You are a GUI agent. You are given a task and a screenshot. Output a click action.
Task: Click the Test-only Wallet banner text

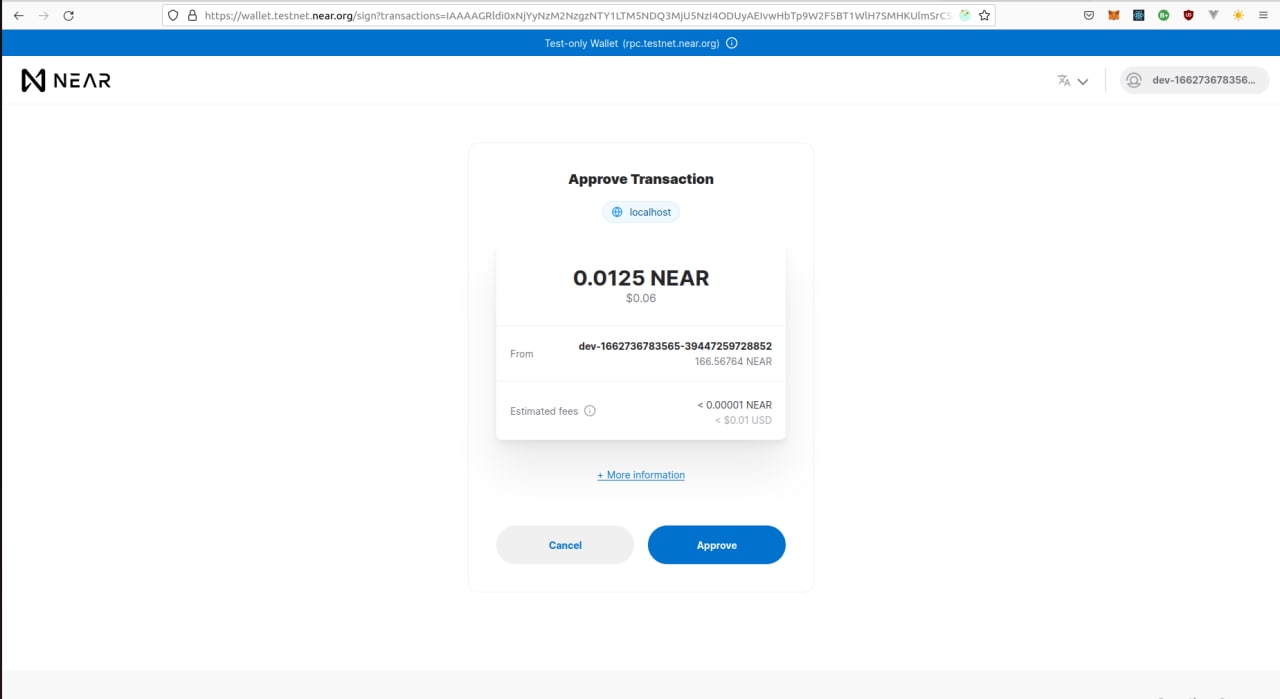632,43
